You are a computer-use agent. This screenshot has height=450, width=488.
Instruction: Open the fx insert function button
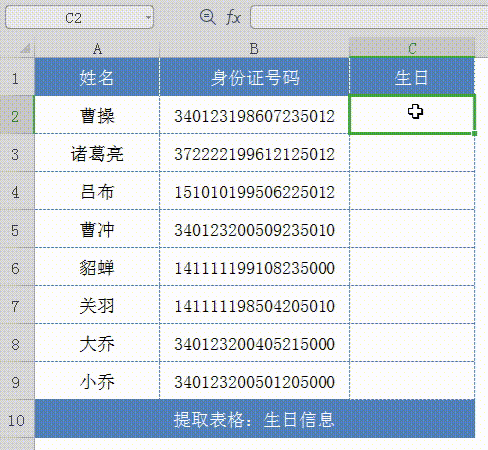pyautogui.click(x=233, y=17)
